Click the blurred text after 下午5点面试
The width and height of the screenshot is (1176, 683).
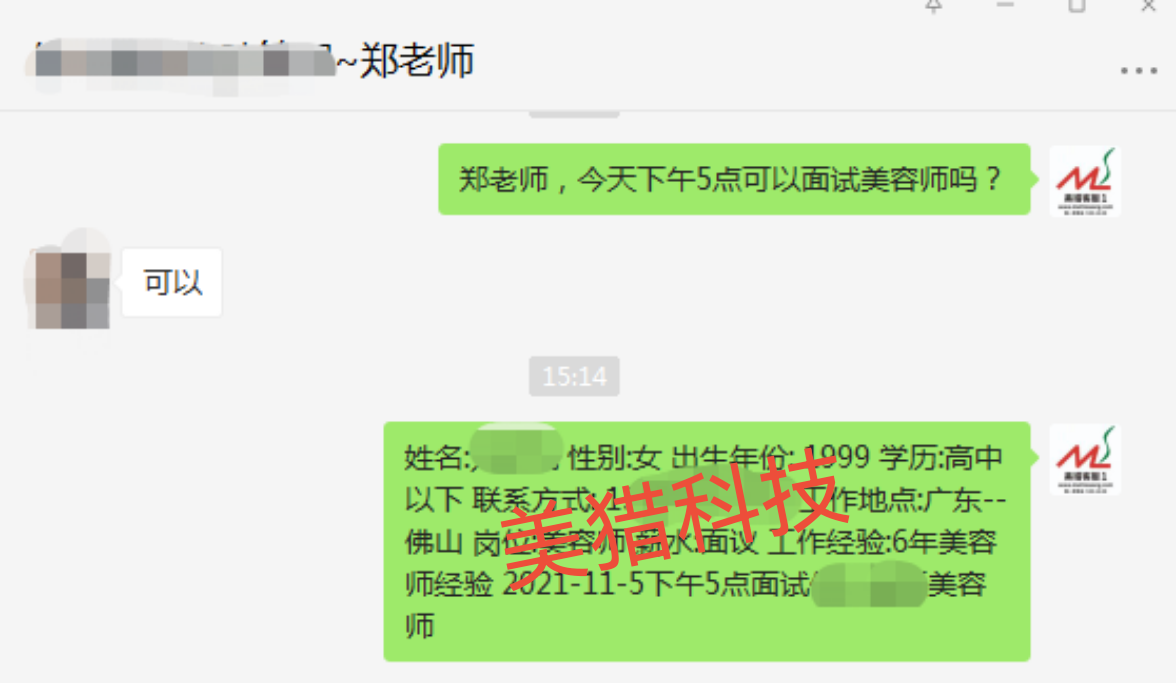(x=868, y=585)
